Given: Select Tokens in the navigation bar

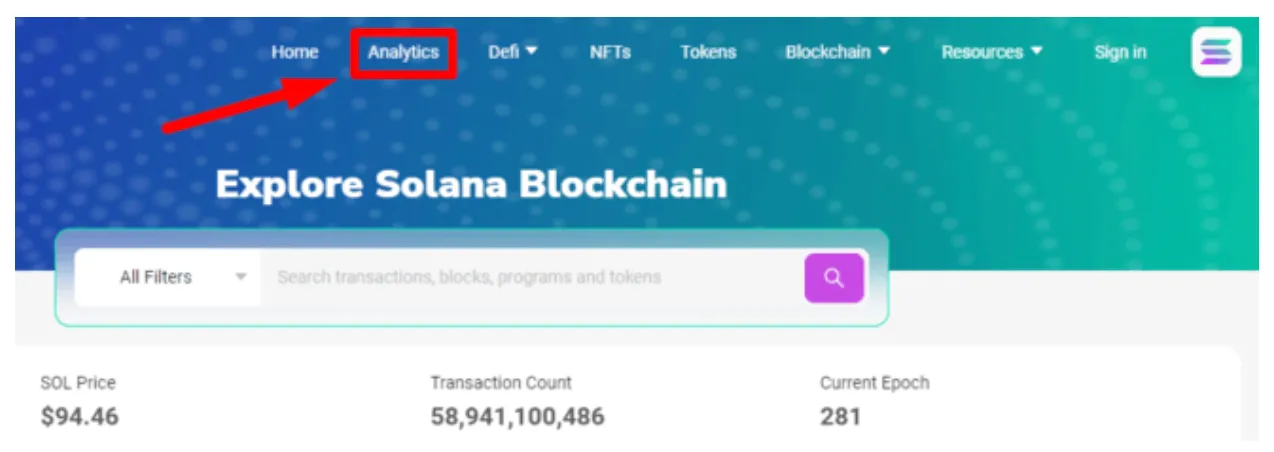Looking at the screenshot, I should [x=708, y=52].
